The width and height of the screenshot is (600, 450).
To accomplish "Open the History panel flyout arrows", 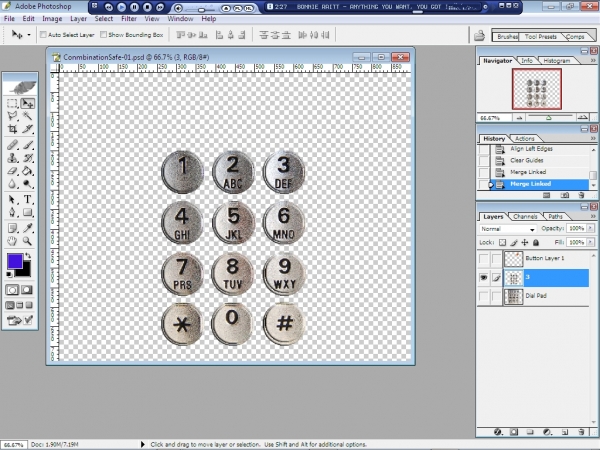I will pyautogui.click(x=593, y=139).
